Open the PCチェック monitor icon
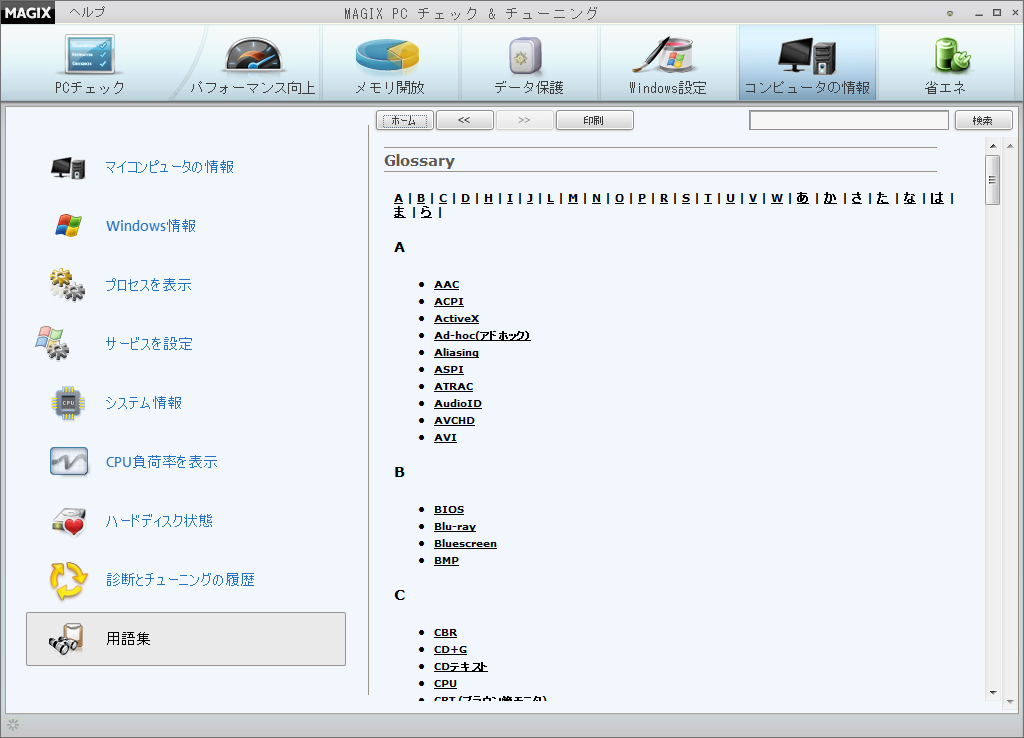1024x738 pixels. point(89,54)
